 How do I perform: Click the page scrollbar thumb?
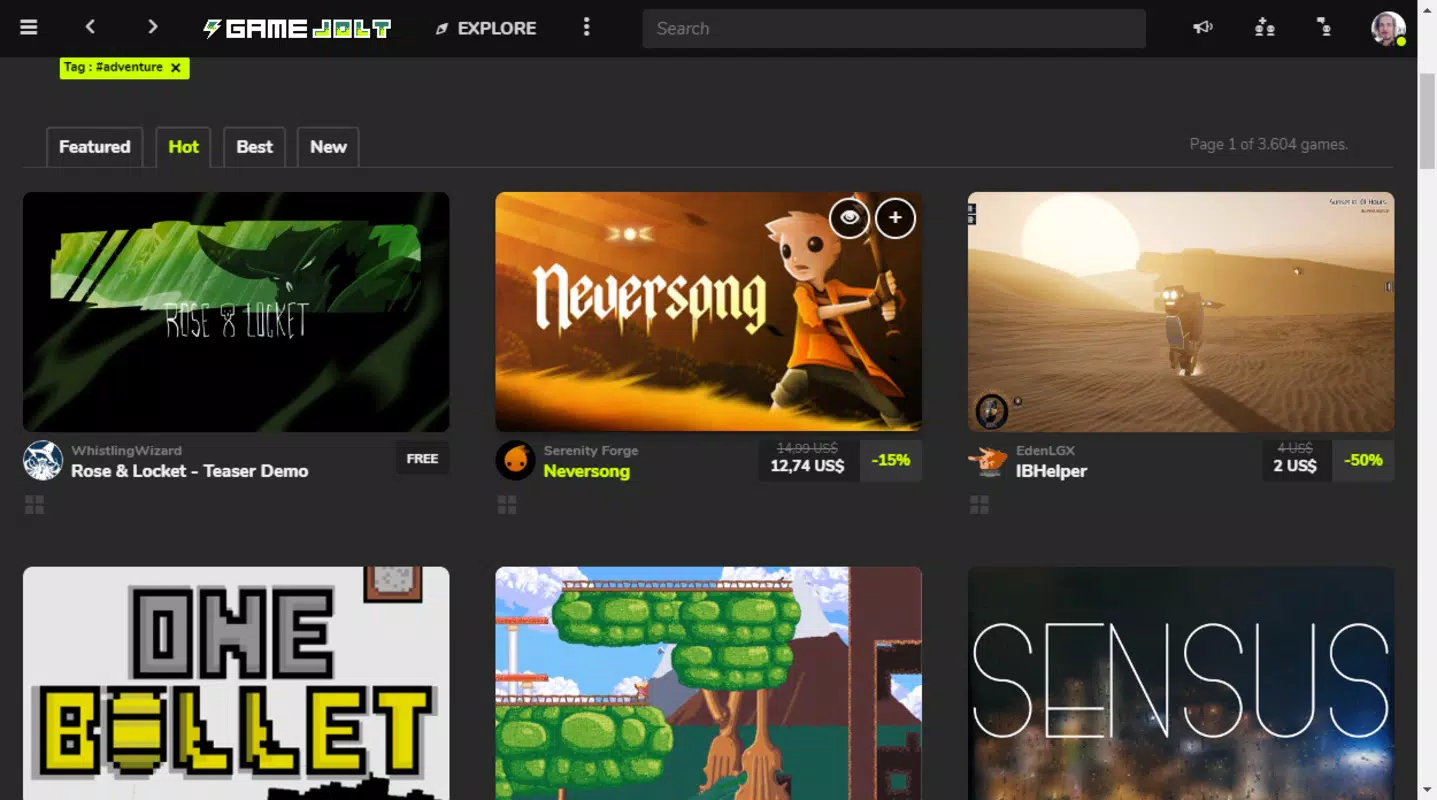pyautogui.click(x=1427, y=120)
